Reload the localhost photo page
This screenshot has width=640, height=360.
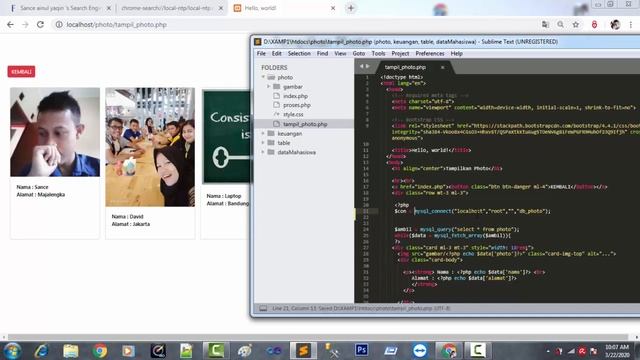[40, 24]
